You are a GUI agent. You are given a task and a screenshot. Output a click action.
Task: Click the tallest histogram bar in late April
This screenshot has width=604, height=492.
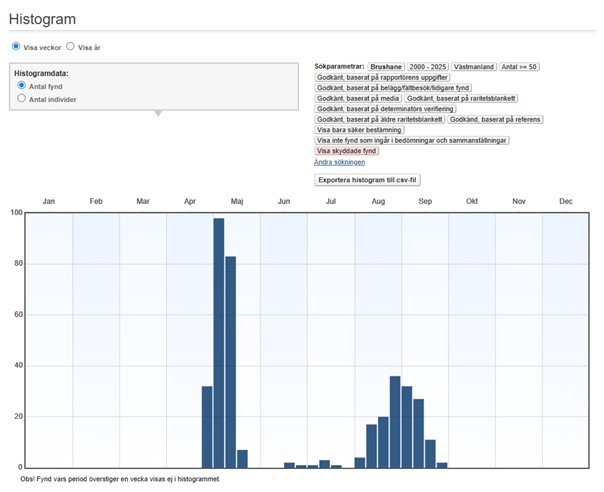click(218, 342)
